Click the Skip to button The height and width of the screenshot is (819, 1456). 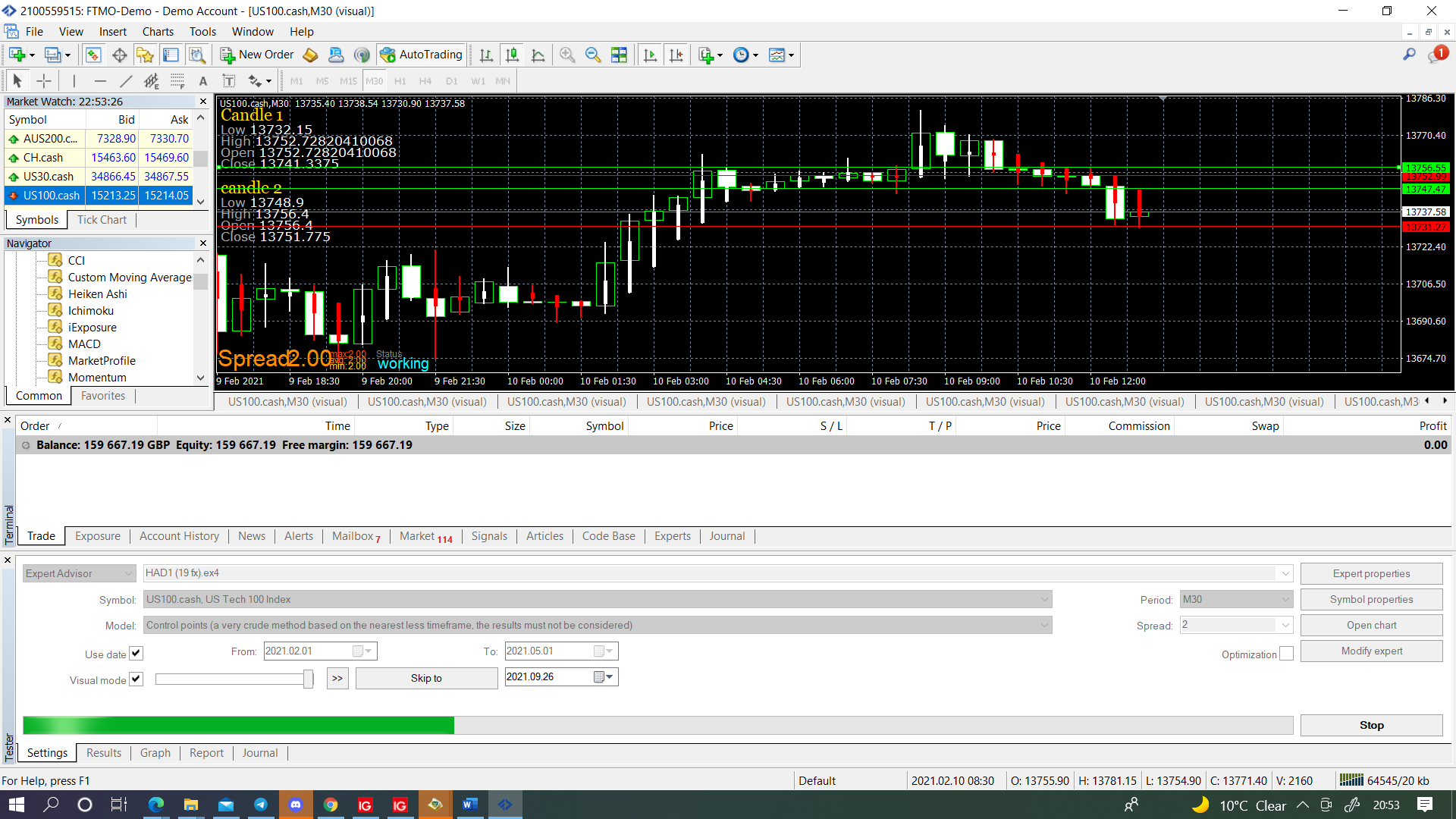point(426,678)
